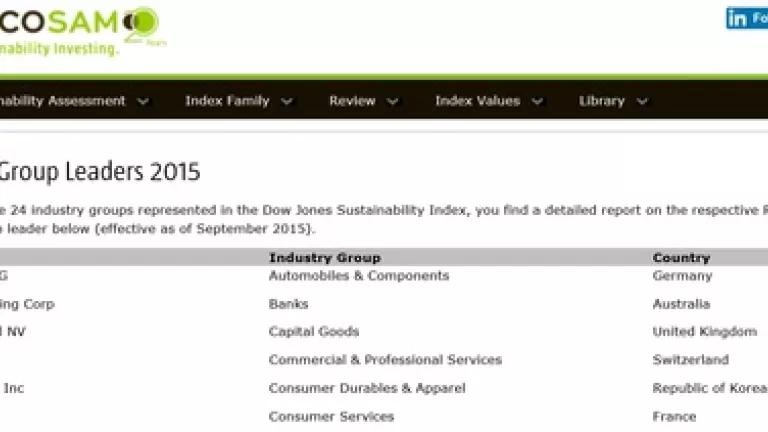Click the Capital Goods entry
The image size is (768, 432).
[314, 332]
